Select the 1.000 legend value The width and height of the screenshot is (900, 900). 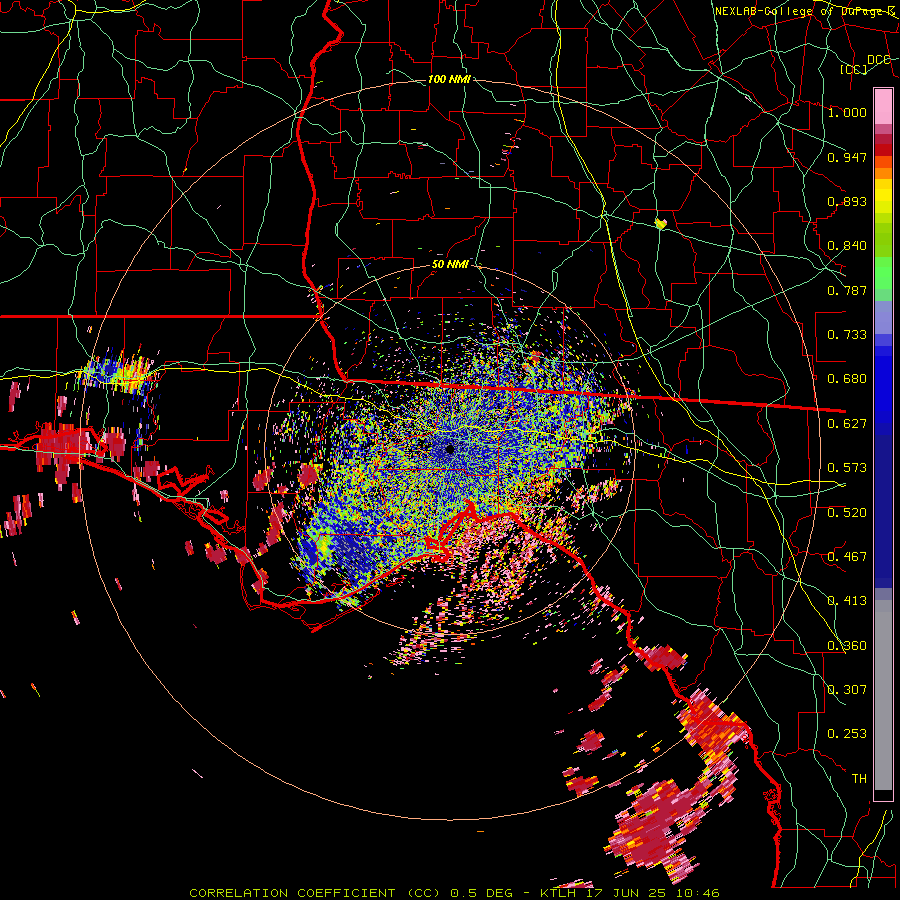847,112
